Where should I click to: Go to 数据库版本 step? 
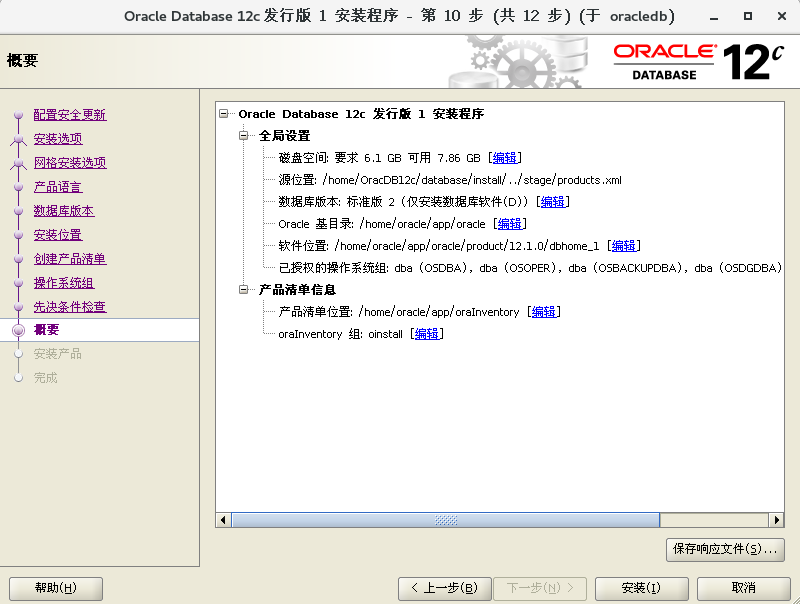click(x=64, y=211)
